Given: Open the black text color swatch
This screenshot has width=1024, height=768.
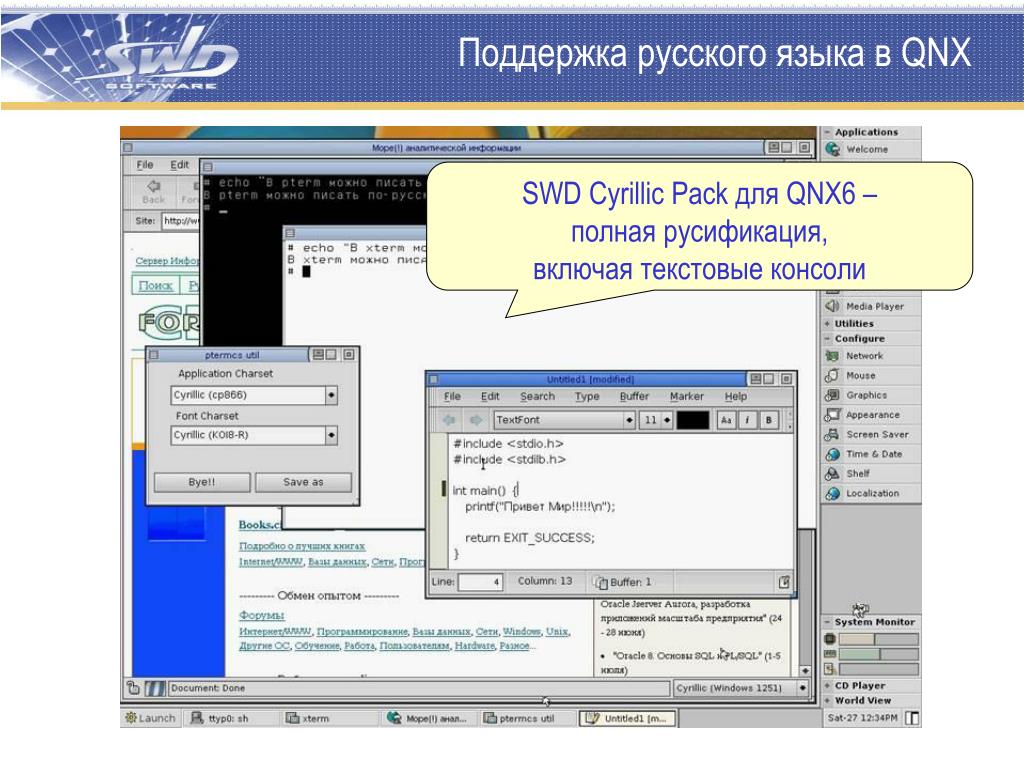Looking at the screenshot, I should pos(693,420).
